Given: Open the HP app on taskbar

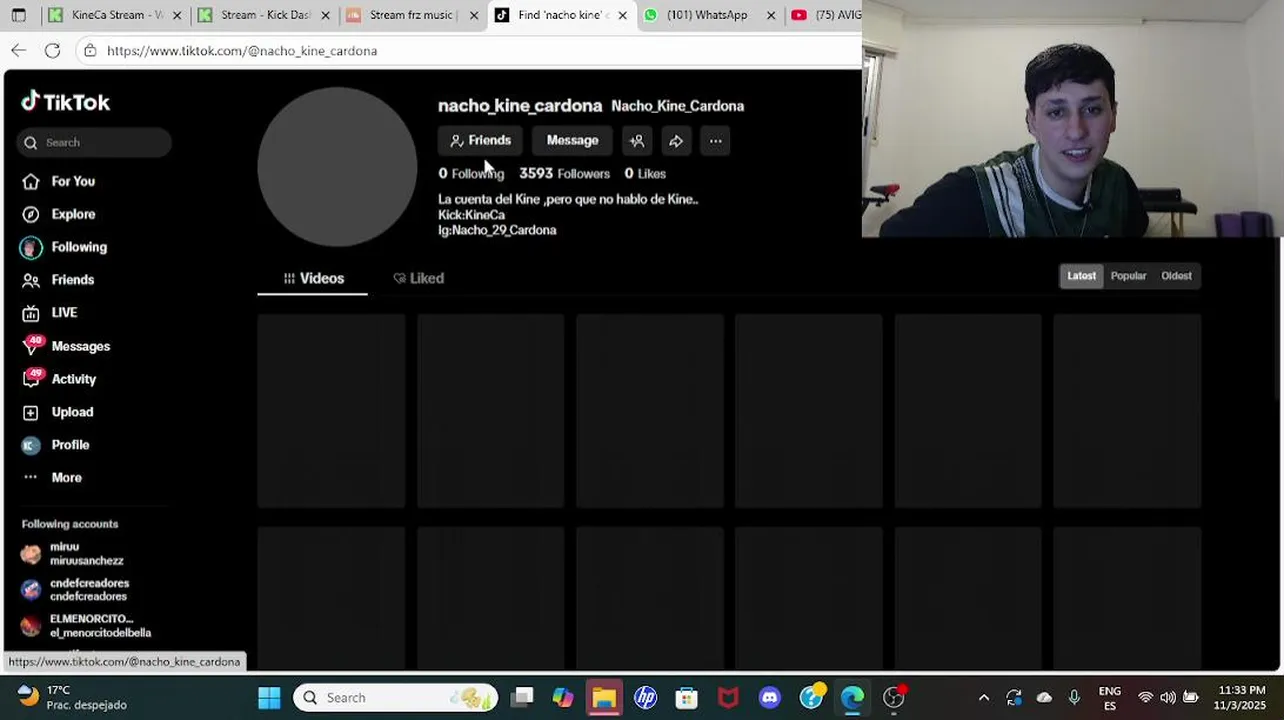Looking at the screenshot, I should click(x=645, y=698).
